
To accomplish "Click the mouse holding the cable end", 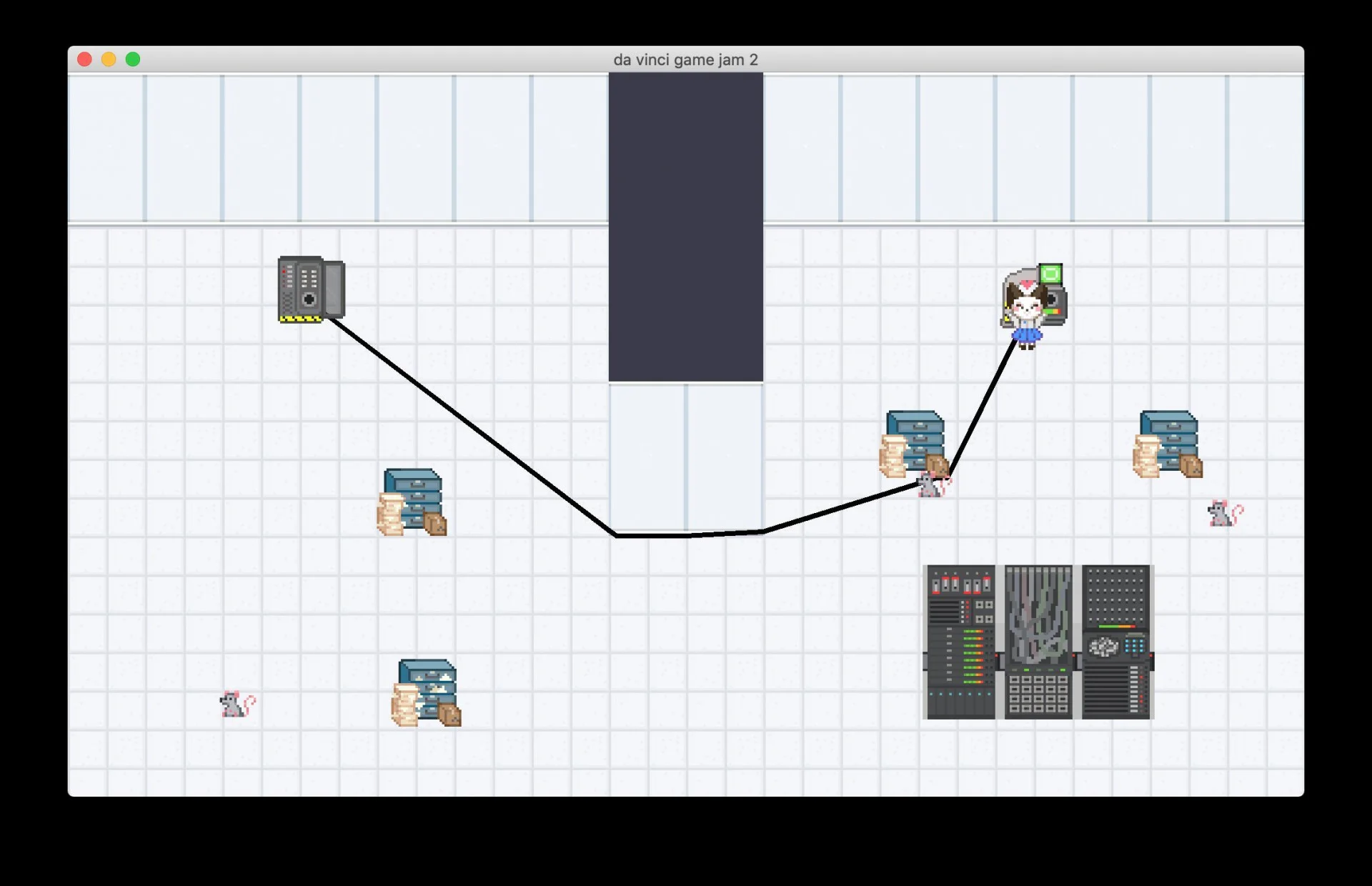I will coord(933,484).
